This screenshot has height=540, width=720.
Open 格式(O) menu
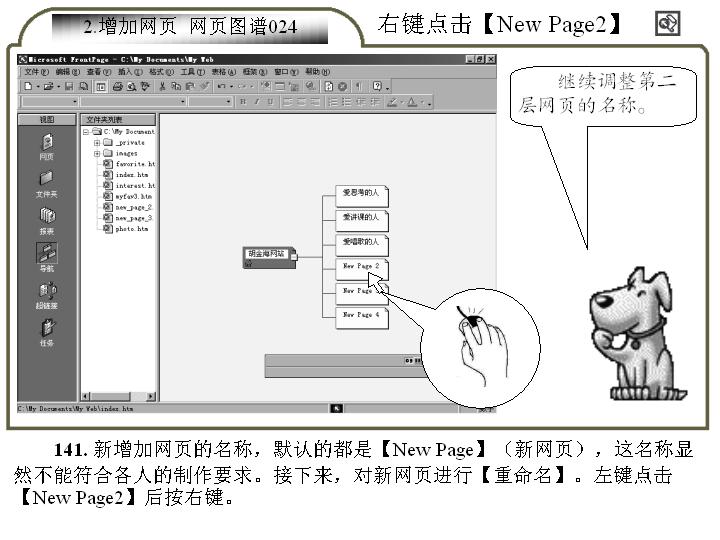point(161,72)
